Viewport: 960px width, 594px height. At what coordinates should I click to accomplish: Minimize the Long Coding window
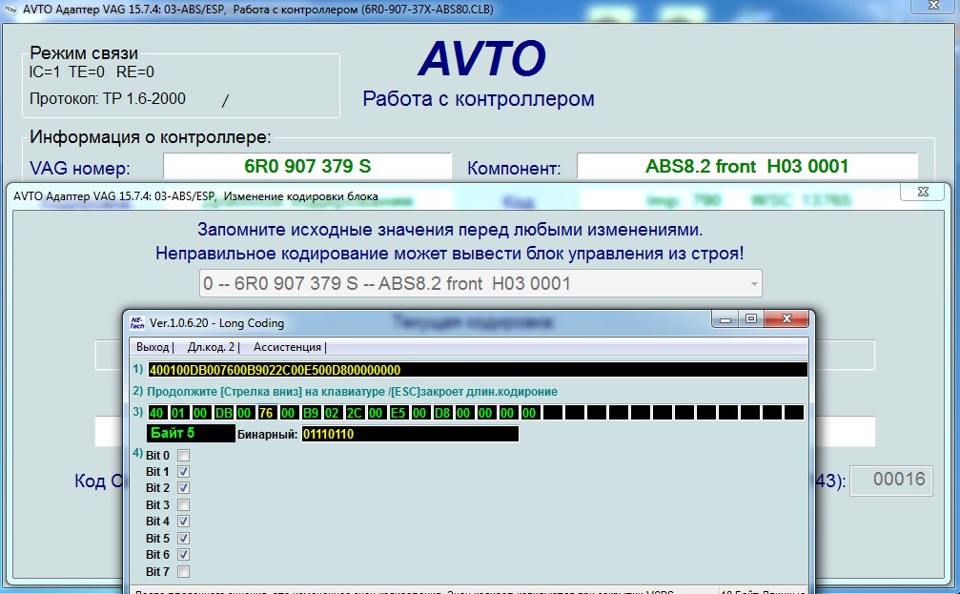pos(726,319)
